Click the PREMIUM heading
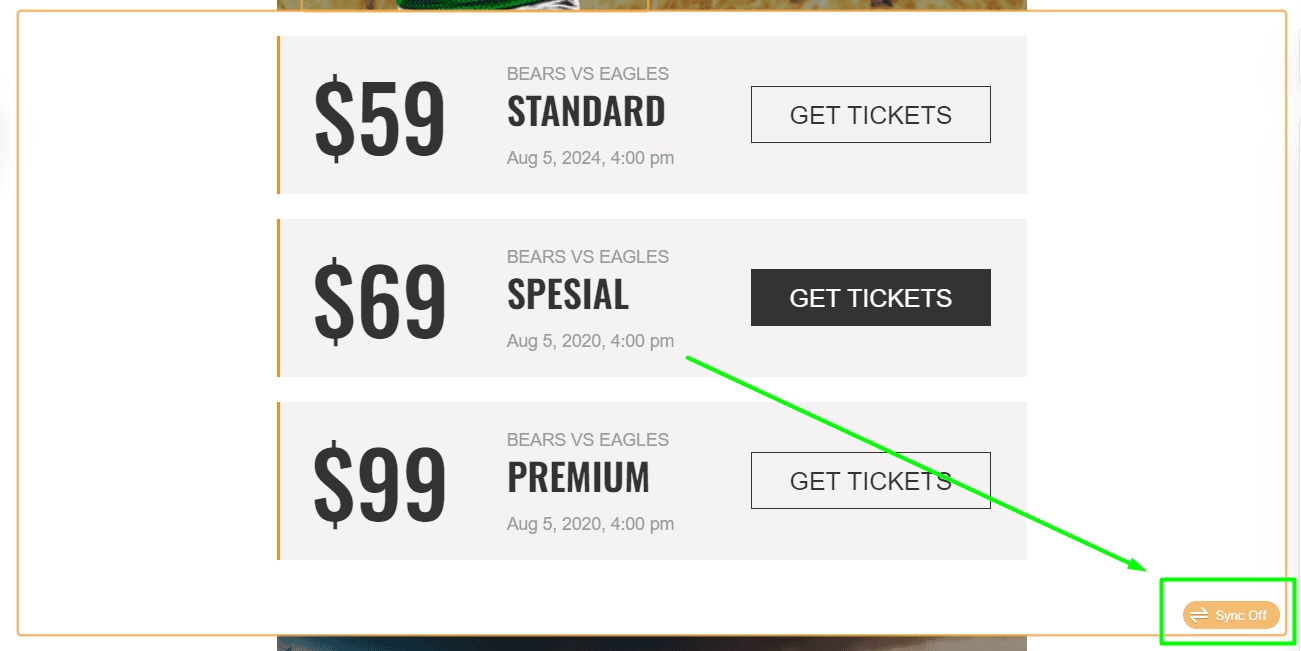Image resolution: width=1301 pixels, height=651 pixels. click(578, 478)
